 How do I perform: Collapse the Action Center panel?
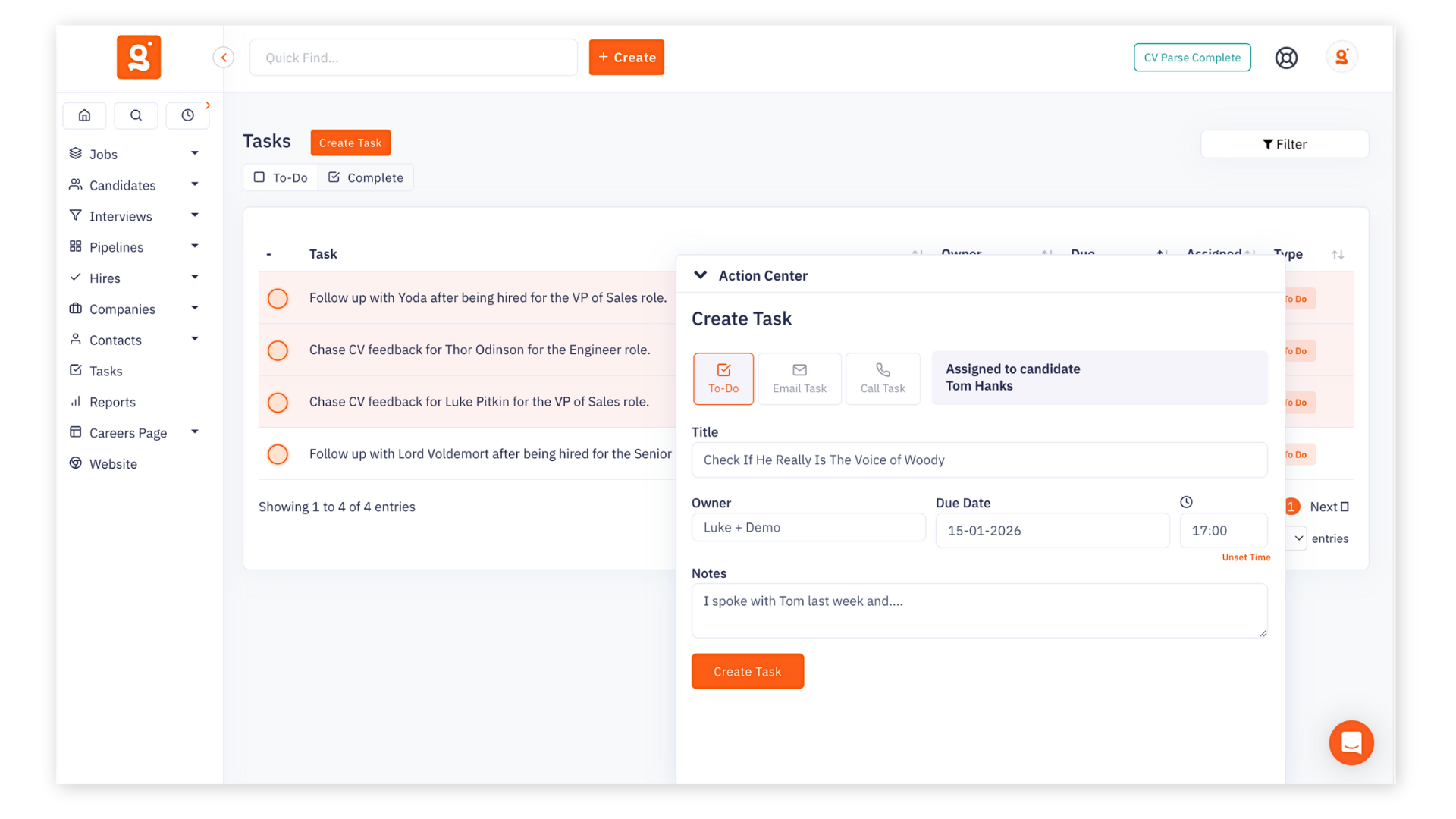(x=700, y=275)
